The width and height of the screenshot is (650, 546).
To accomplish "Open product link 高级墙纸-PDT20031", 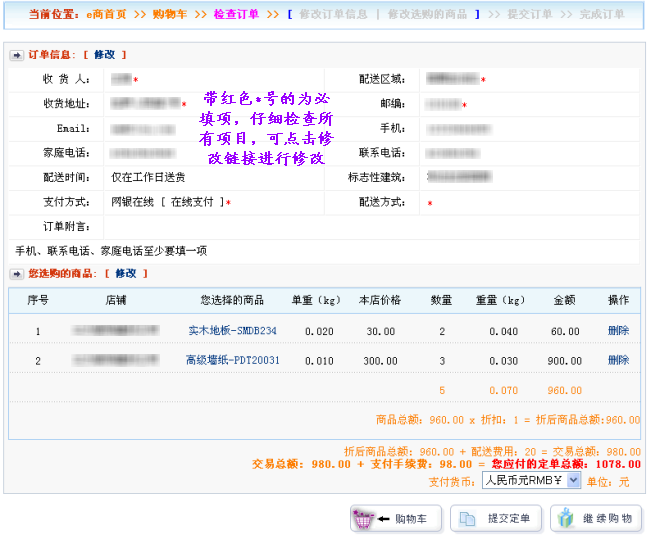I will click(232, 361).
